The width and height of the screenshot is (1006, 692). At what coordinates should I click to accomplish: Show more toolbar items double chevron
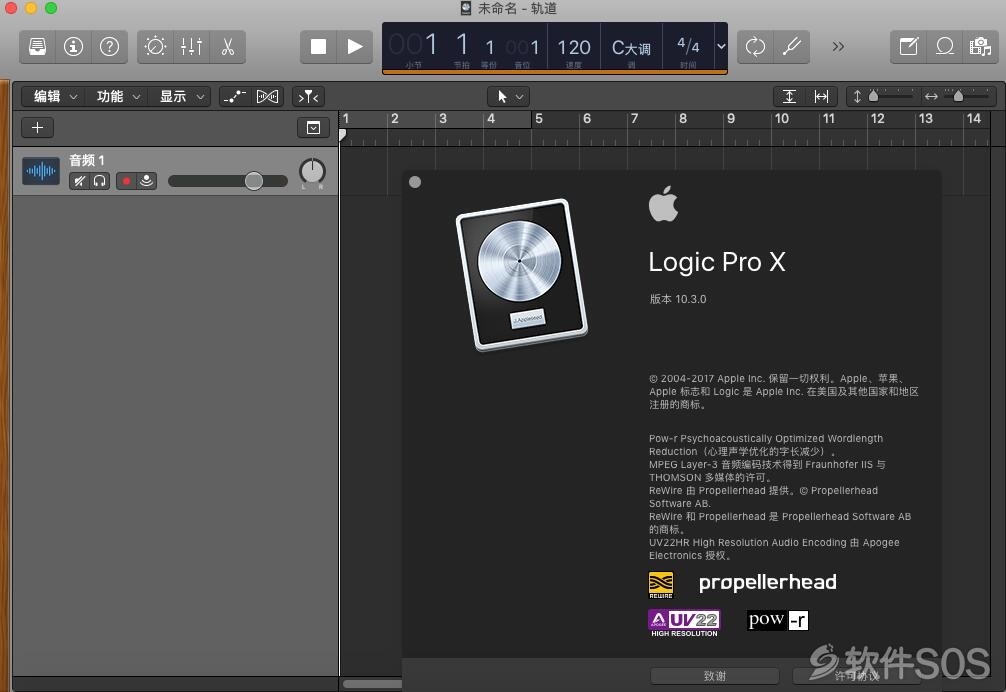[838, 47]
